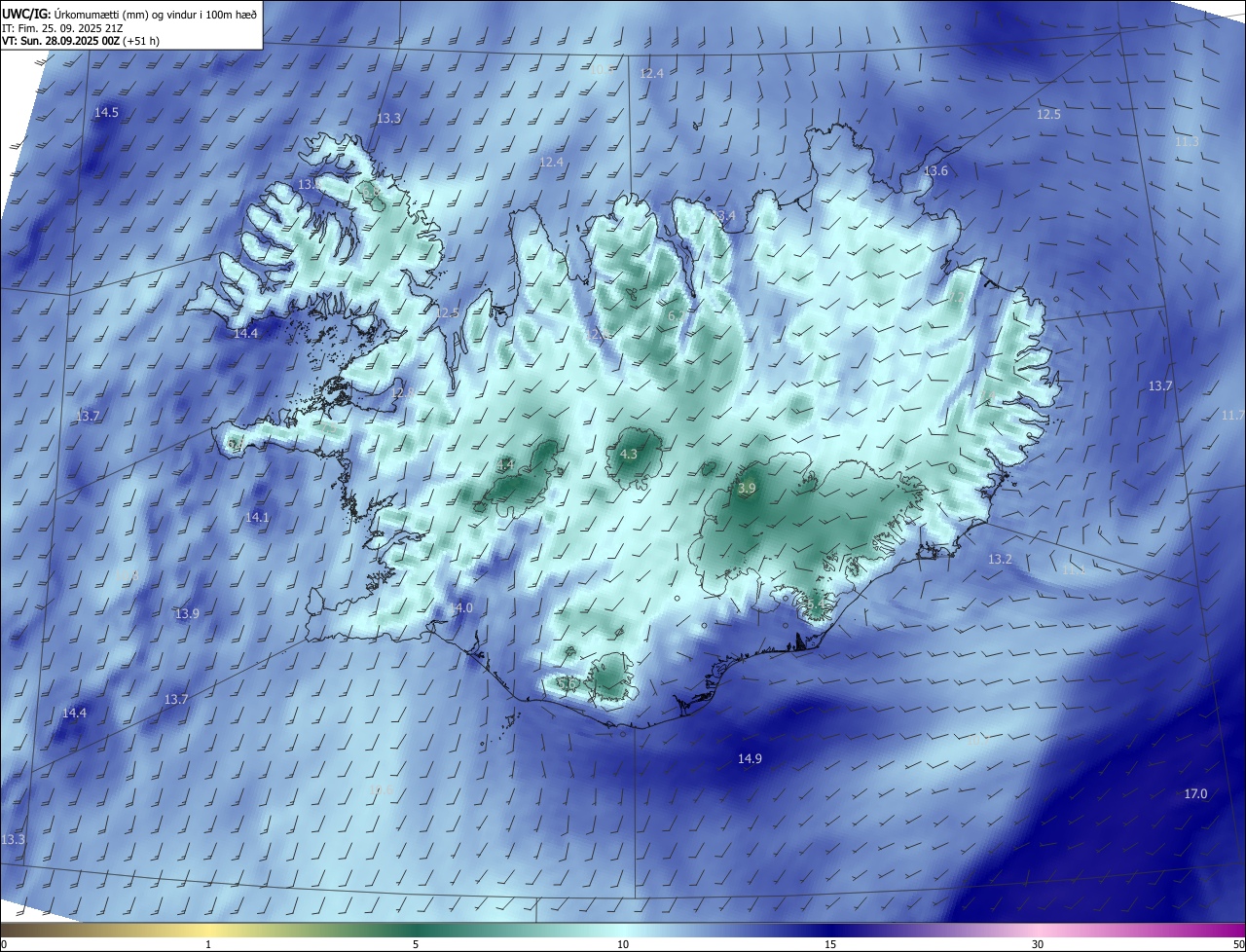1246x952 pixels.
Task: Select the 3.9 value on the ice cap
Action: click(x=747, y=488)
